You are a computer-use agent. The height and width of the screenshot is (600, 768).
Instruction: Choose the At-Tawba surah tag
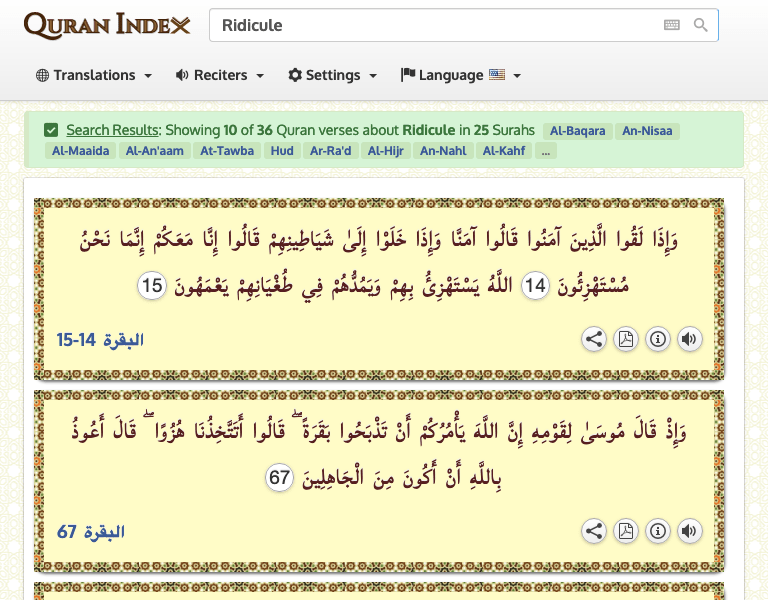pyautogui.click(x=227, y=151)
